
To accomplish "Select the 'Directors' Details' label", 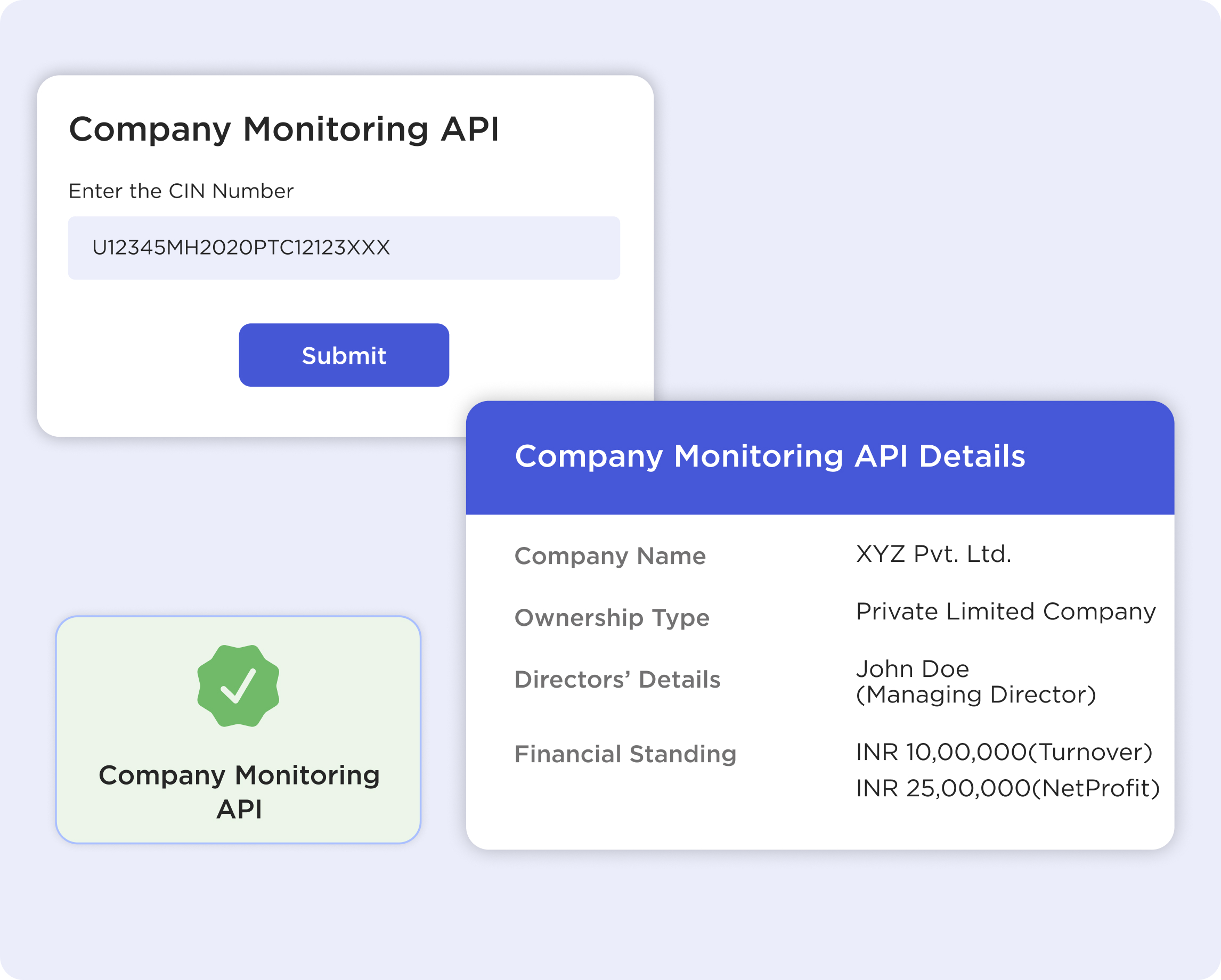I will 617,680.
